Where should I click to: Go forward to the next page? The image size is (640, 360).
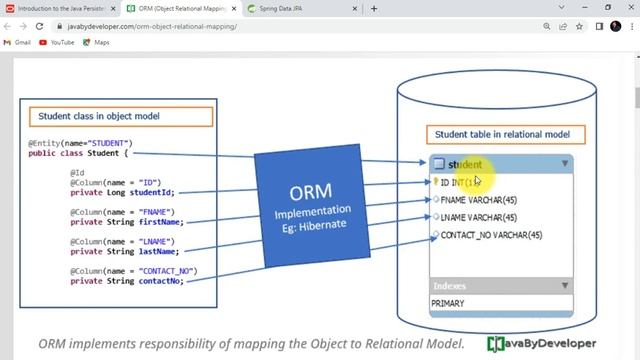tap(23, 27)
